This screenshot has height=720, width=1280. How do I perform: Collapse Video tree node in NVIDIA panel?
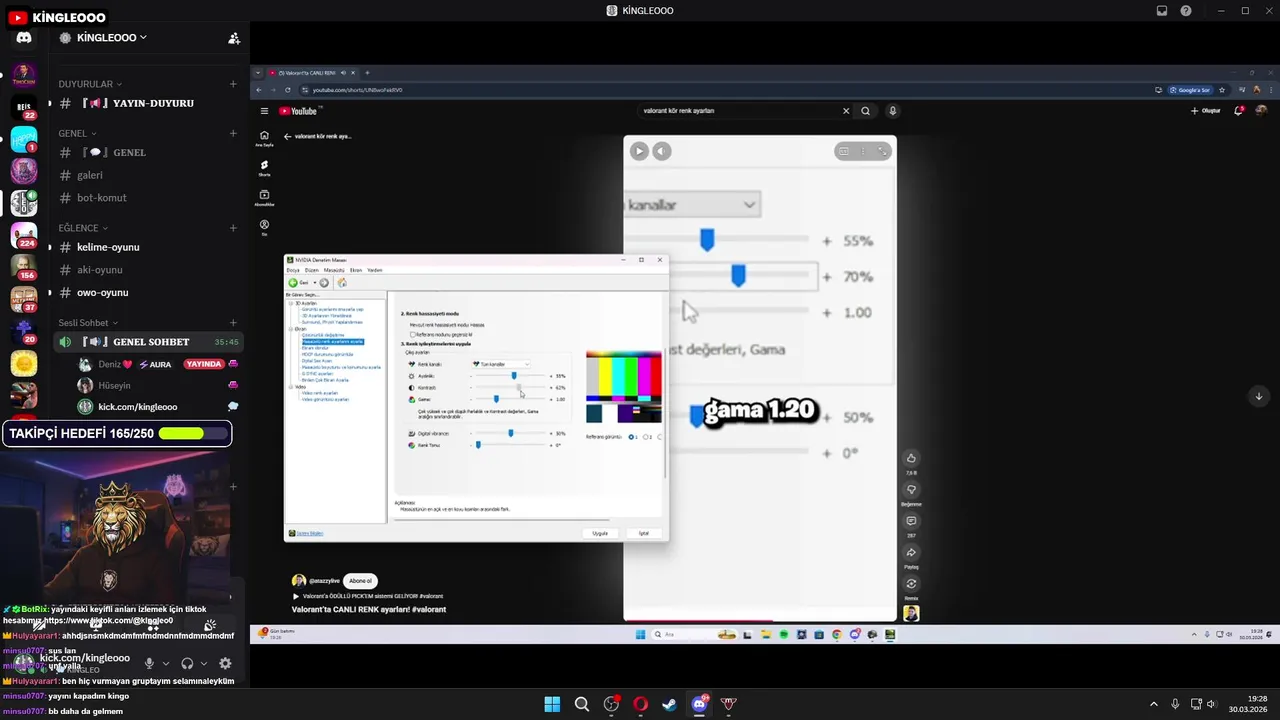pos(292,386)
